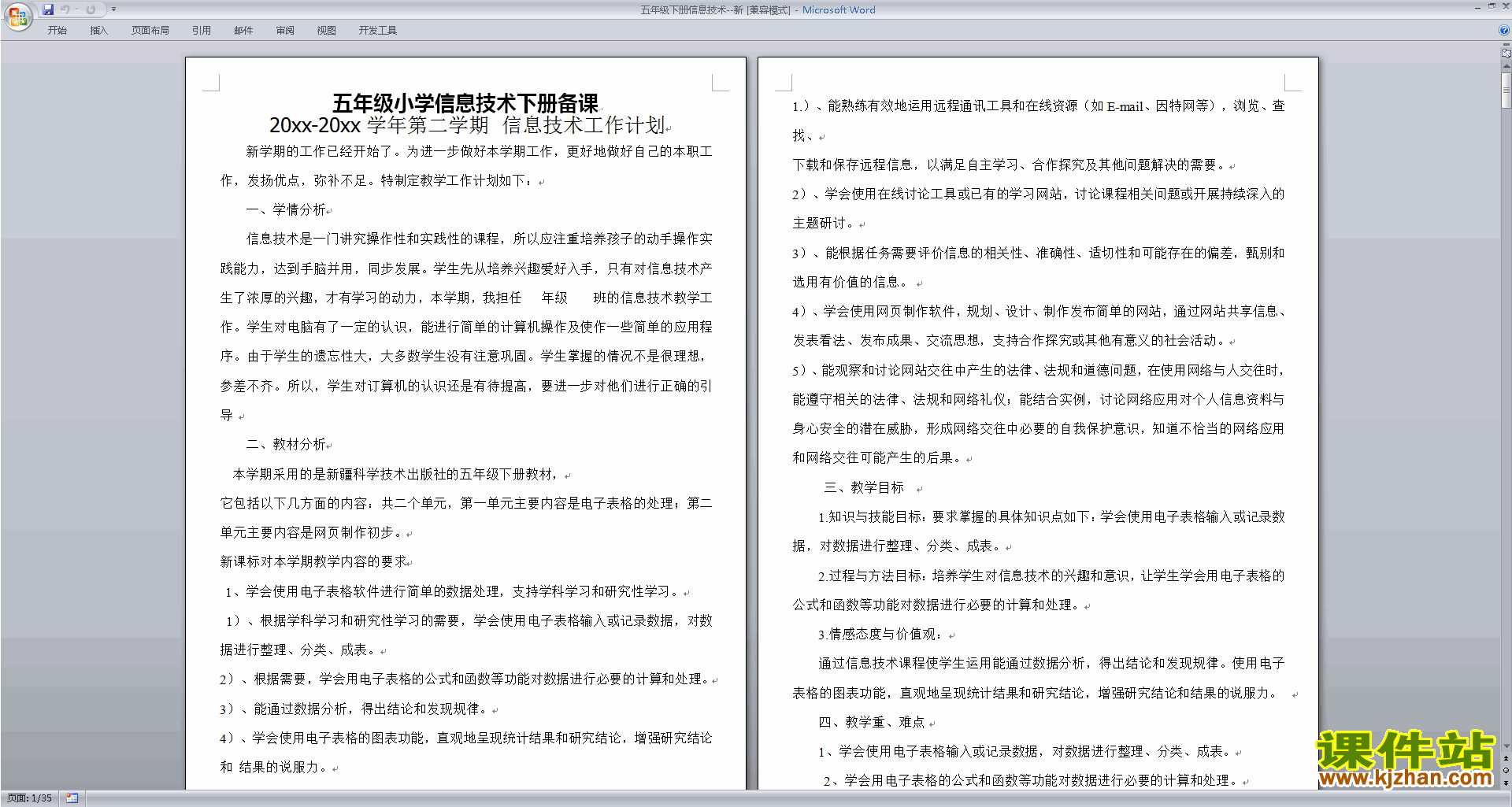Click the macro recording icon in status bar
Image resolution: width=1512 pixels, height=807 pixels.
(x=72, y=798)
